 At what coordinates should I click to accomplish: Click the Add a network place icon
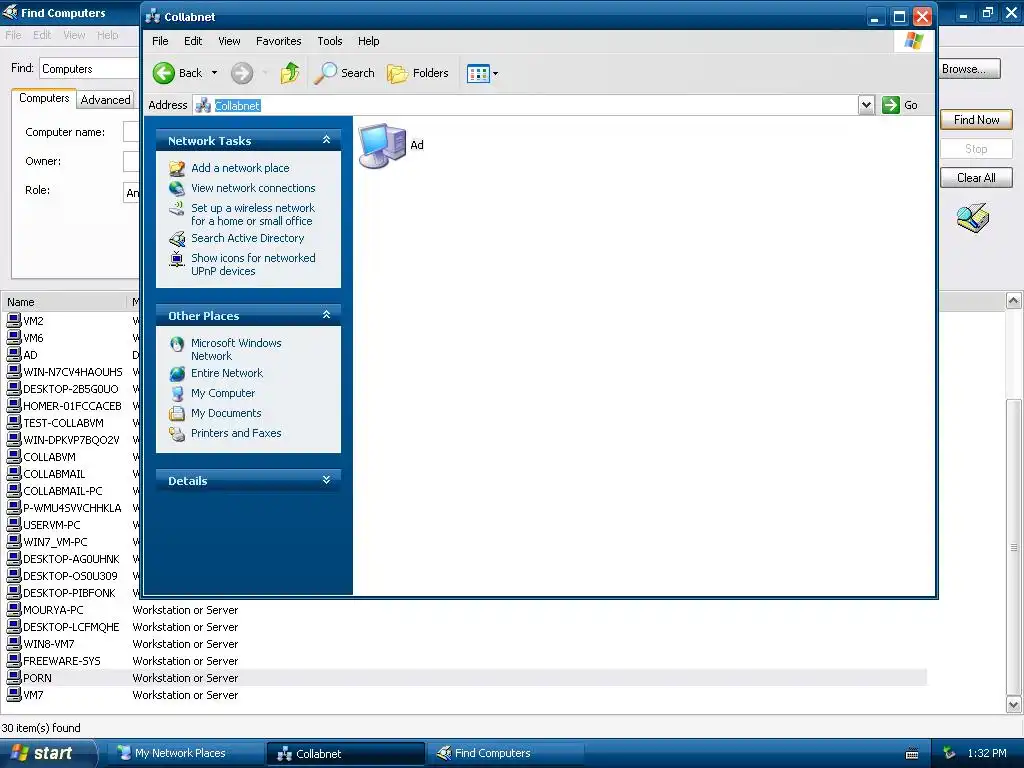[x=177, y=168]
